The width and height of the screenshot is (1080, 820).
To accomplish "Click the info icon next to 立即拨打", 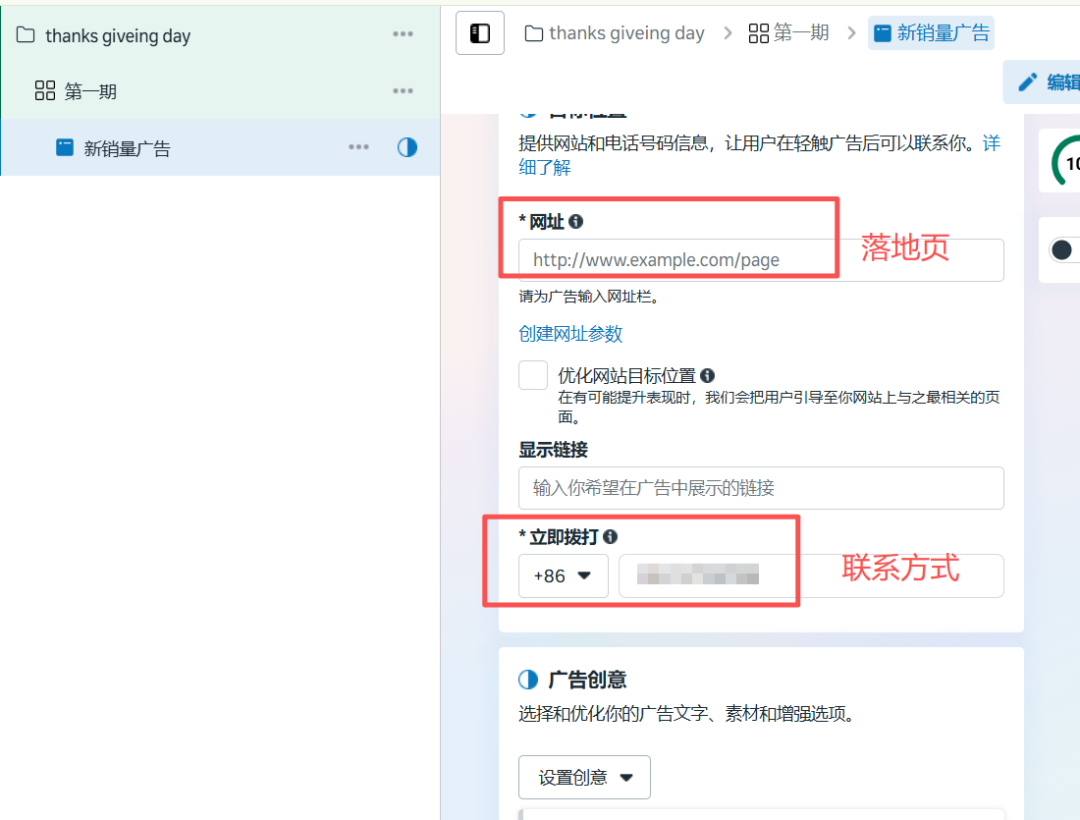I will [x=610, y=536].
